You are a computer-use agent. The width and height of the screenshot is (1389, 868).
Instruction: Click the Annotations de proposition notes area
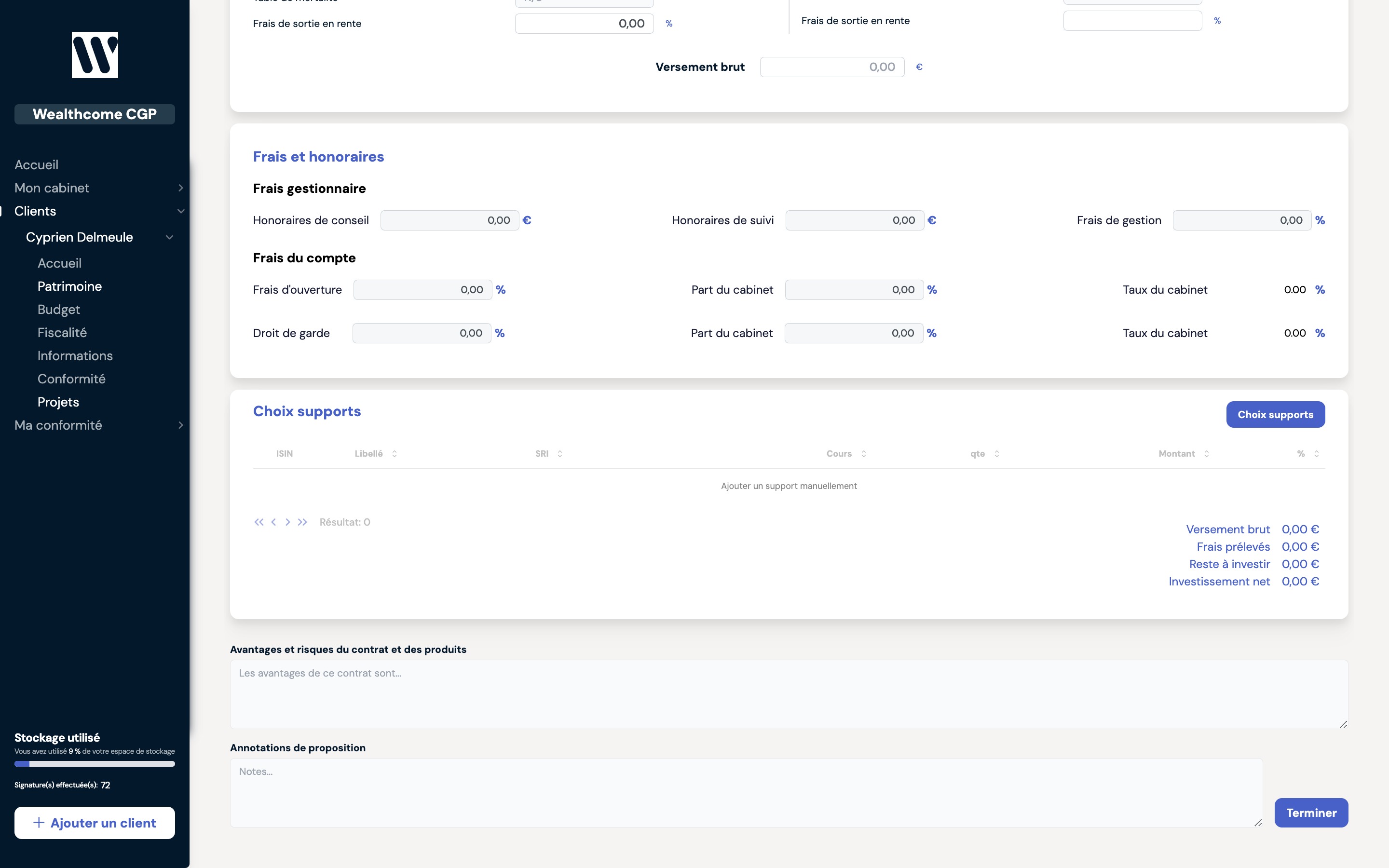point(746,793)
